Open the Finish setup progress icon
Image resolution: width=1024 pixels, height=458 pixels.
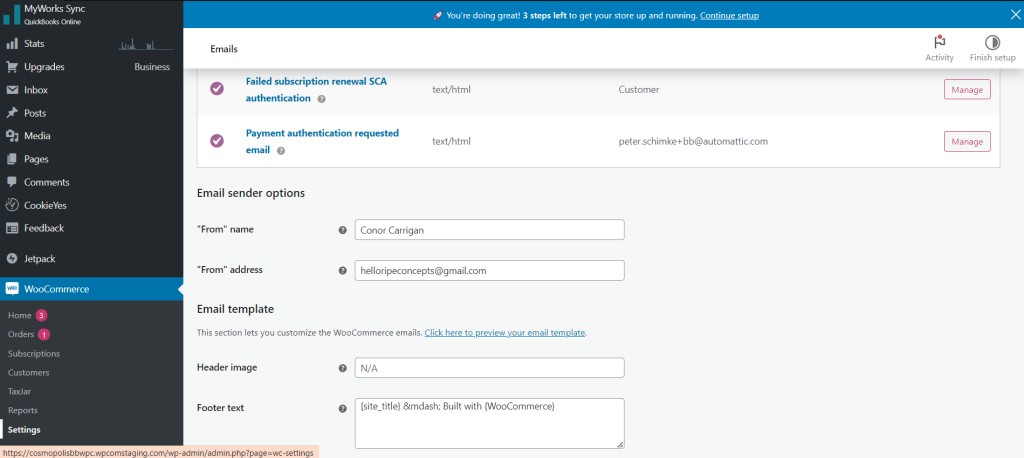[x=992, y=42]
